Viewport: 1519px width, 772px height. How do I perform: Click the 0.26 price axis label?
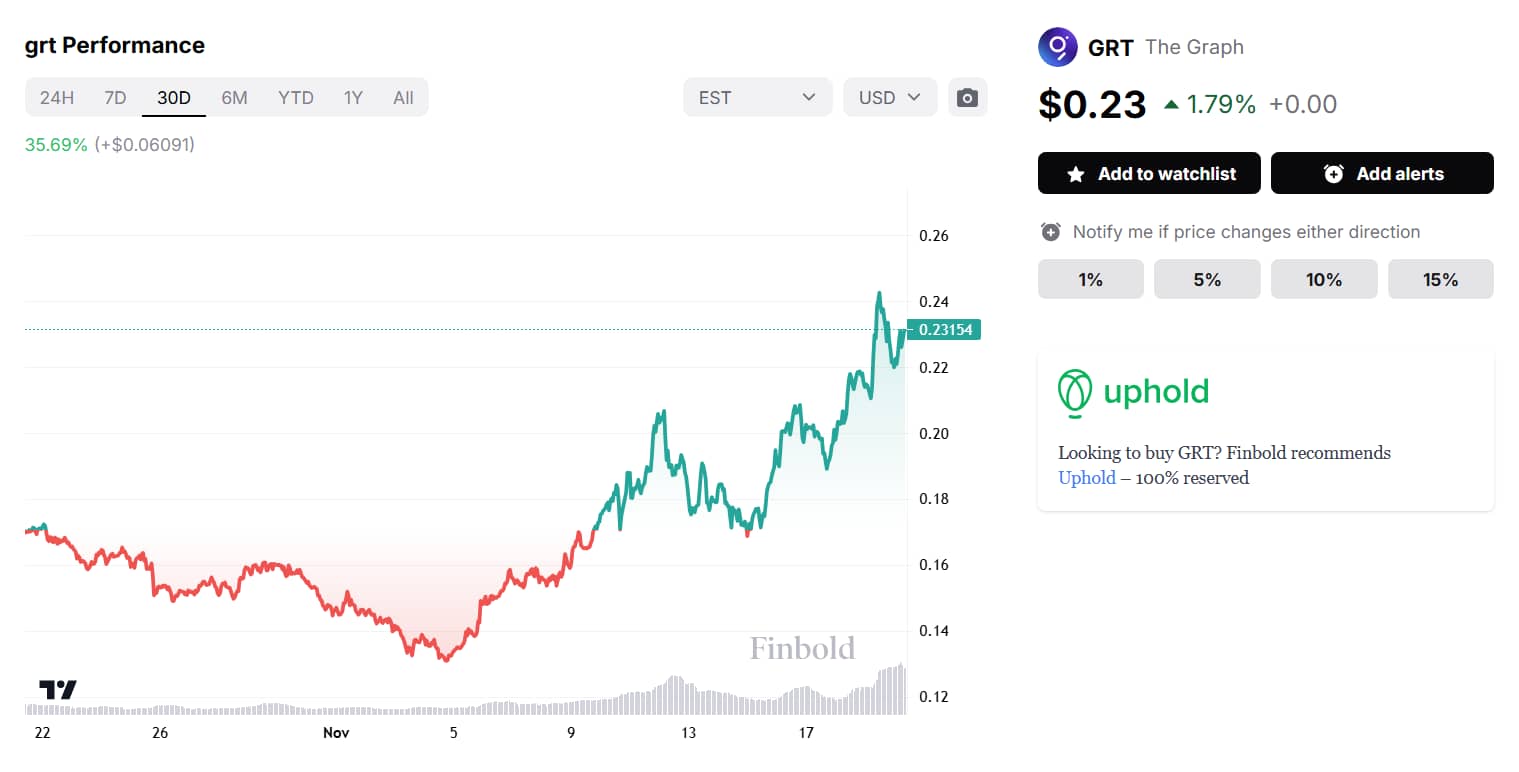coord(933,236)
